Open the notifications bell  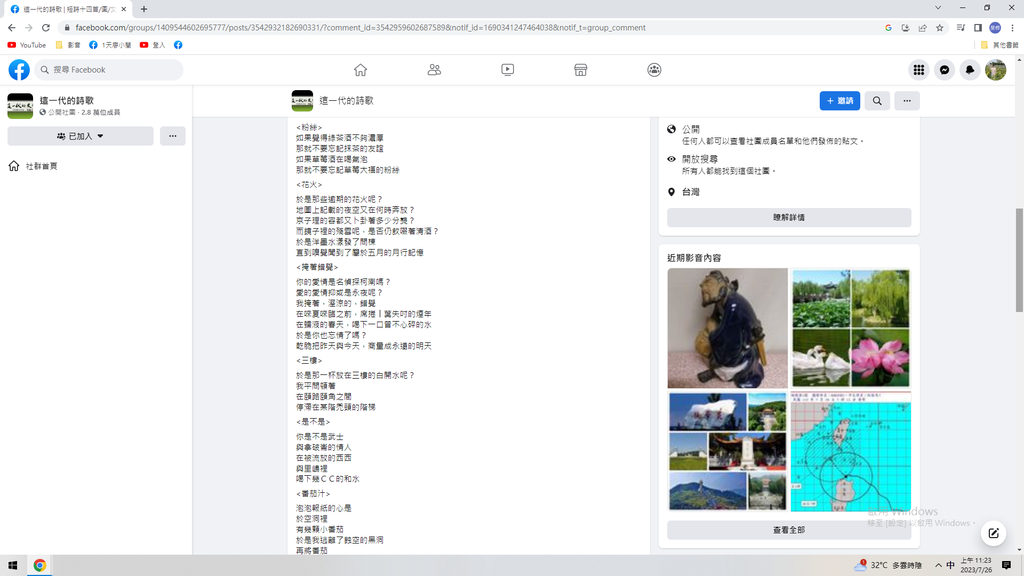pyautogui.click(x=969, y=70)
